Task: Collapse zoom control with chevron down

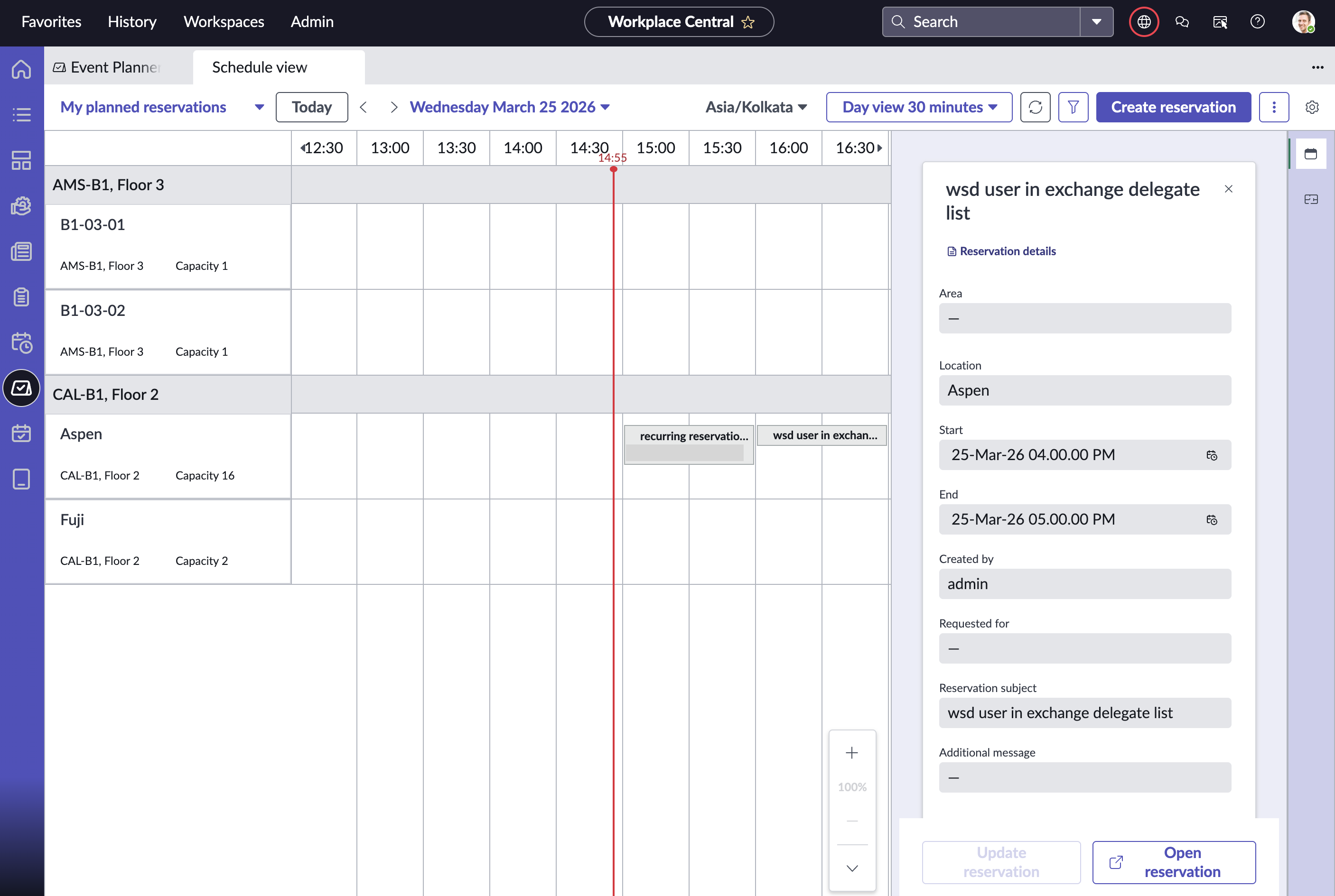Action: click(x=851, y=868)
